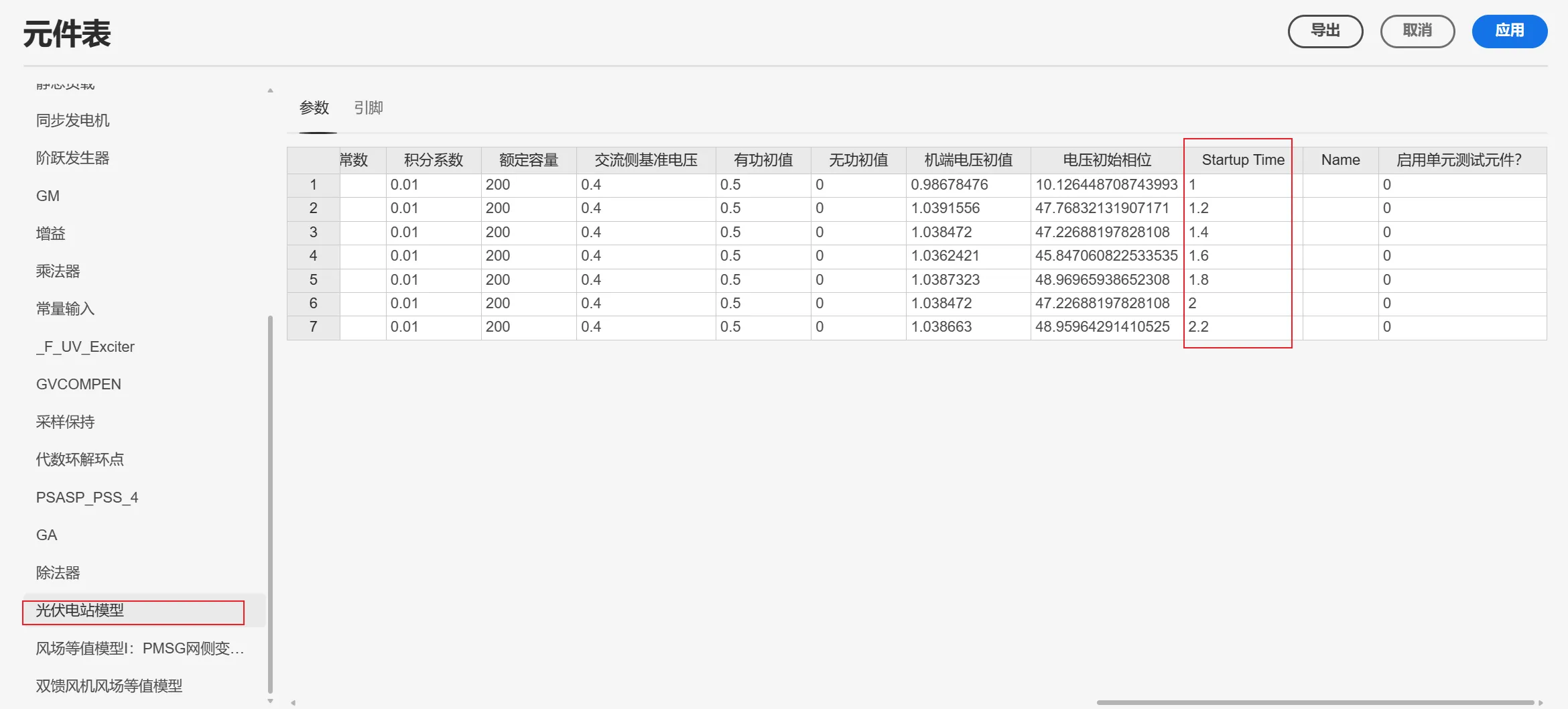This screenshot has height=709, width=1568.
Task: Select the GM component entry
Action: tap(46, 195)
